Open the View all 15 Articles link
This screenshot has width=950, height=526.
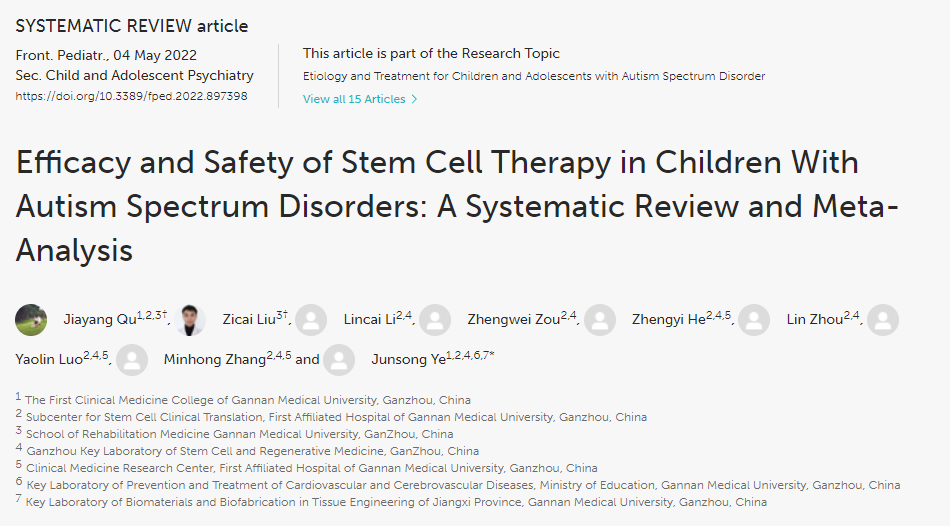click(354, 99)
